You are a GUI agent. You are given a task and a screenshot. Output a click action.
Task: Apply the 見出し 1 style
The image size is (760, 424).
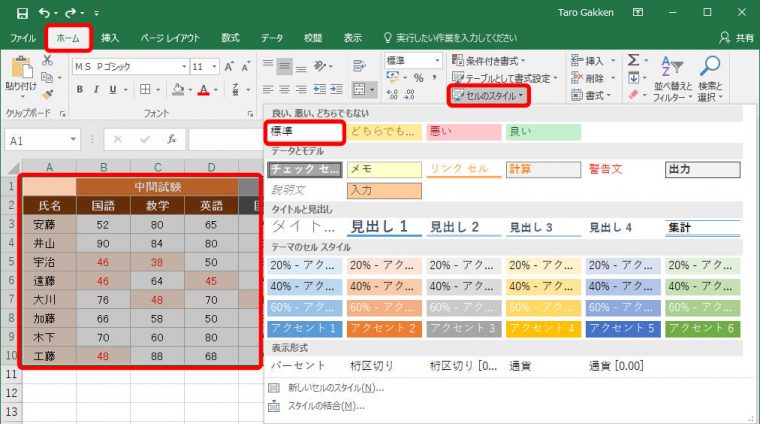384,227
